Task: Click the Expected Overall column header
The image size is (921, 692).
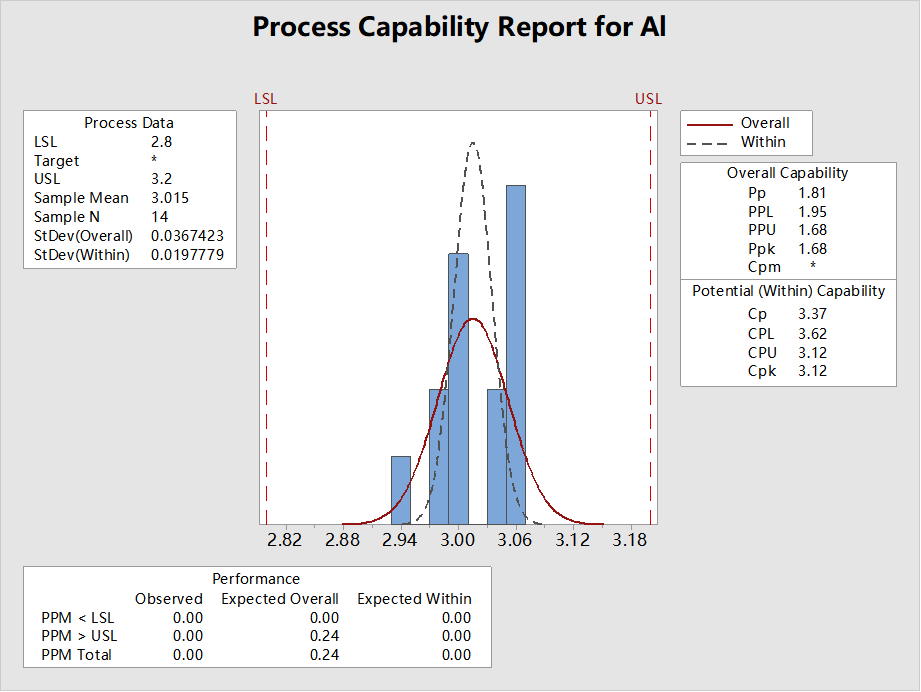Action: click(280, 599)
